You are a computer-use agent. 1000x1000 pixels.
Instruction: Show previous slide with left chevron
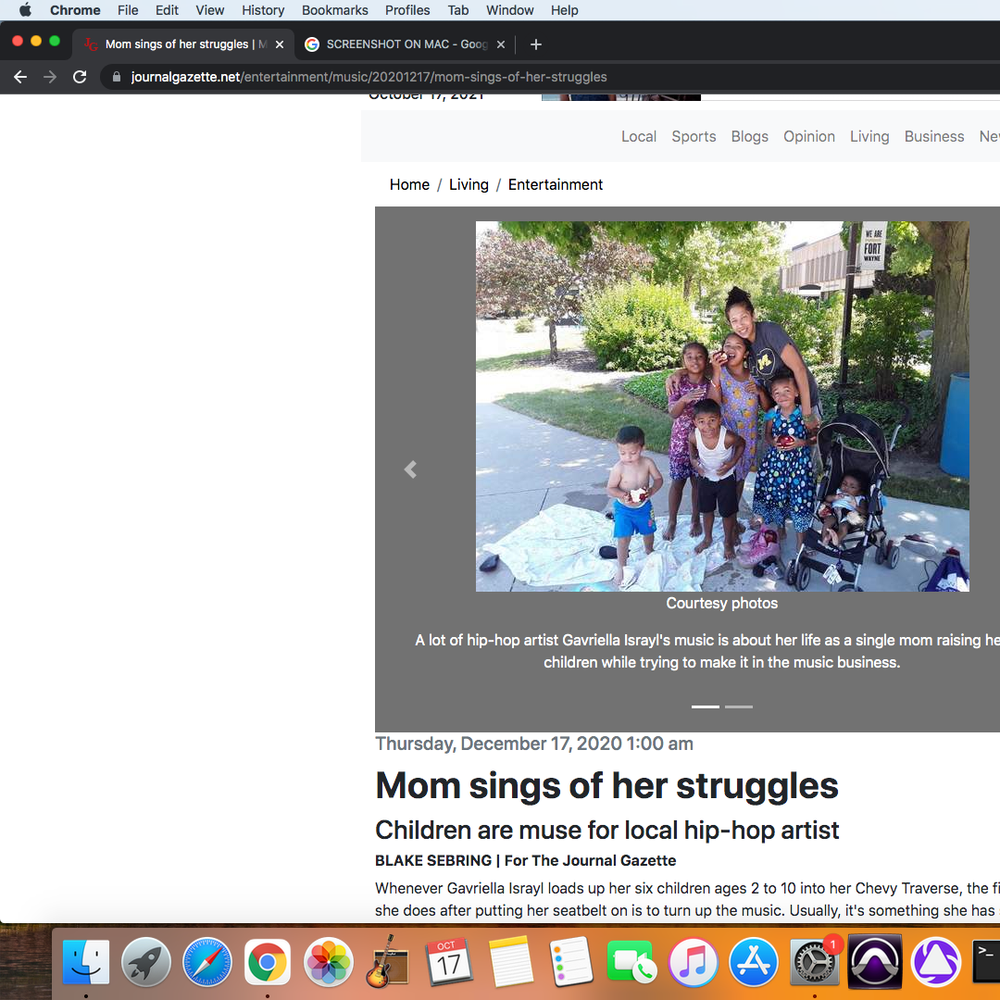coord(410,470)
